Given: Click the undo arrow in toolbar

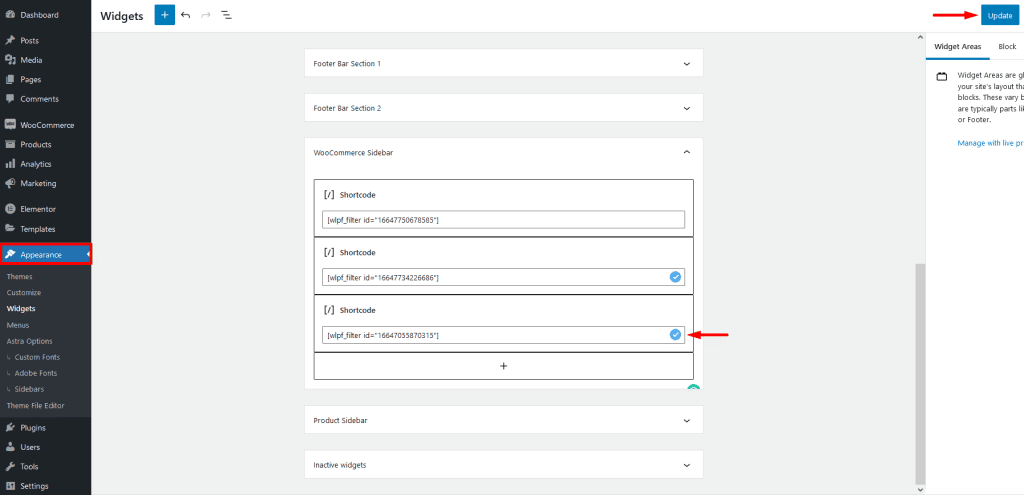Looking at the screenshot, I should click(185, 15).
